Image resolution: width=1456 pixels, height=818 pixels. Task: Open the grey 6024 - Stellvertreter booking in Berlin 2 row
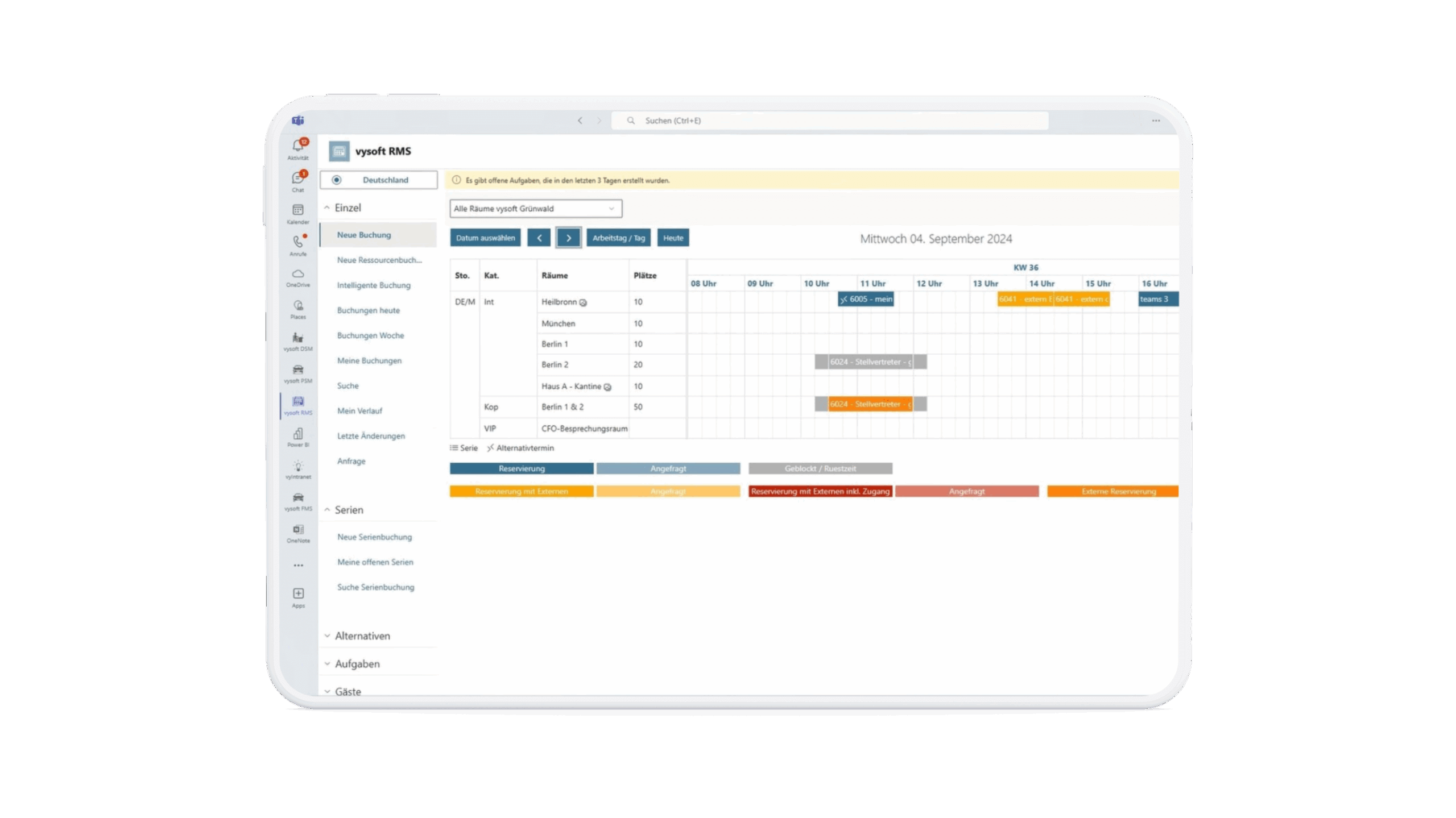(x=870, y=362)
